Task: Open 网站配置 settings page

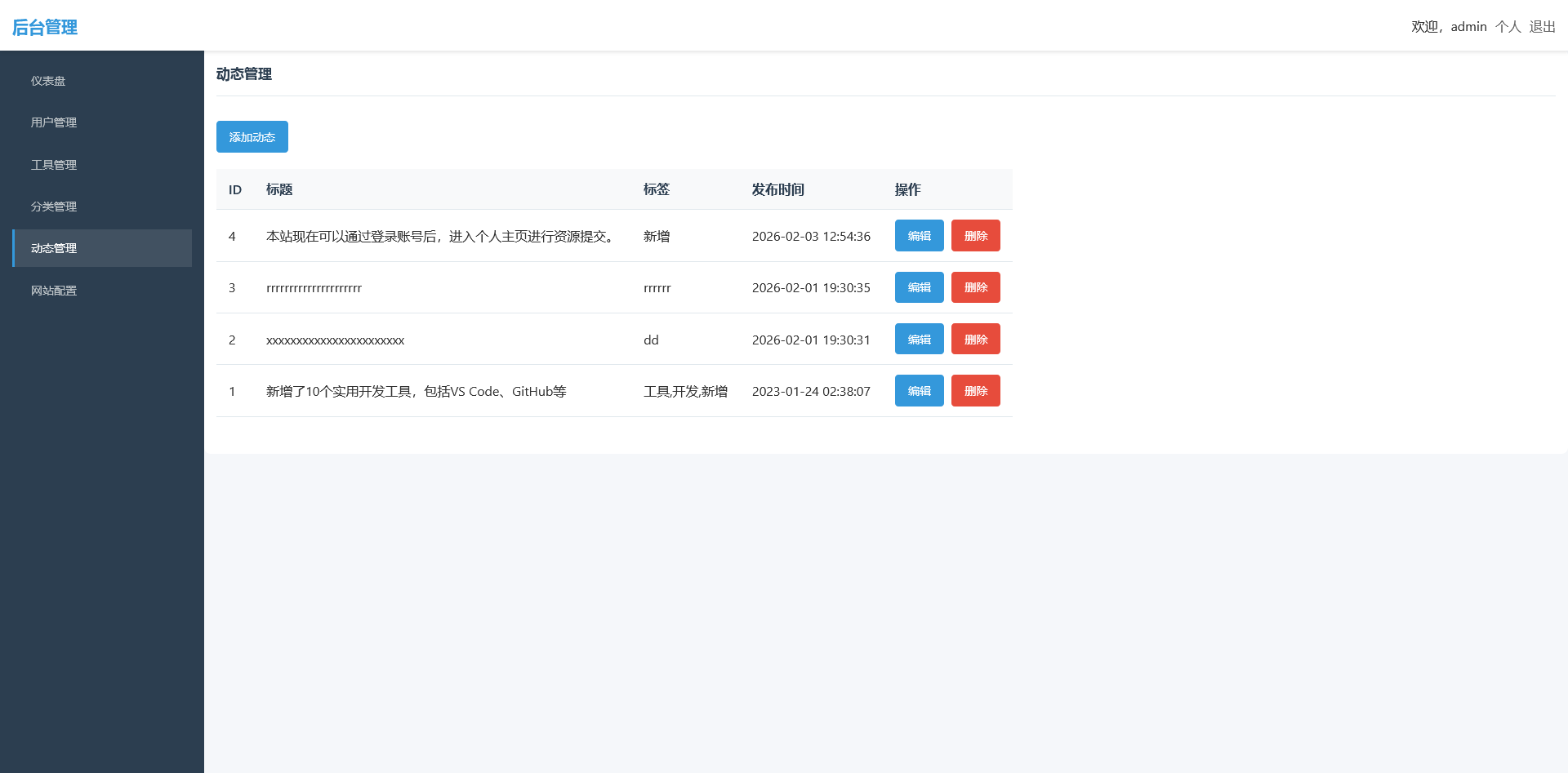Action: coord(53,290)
